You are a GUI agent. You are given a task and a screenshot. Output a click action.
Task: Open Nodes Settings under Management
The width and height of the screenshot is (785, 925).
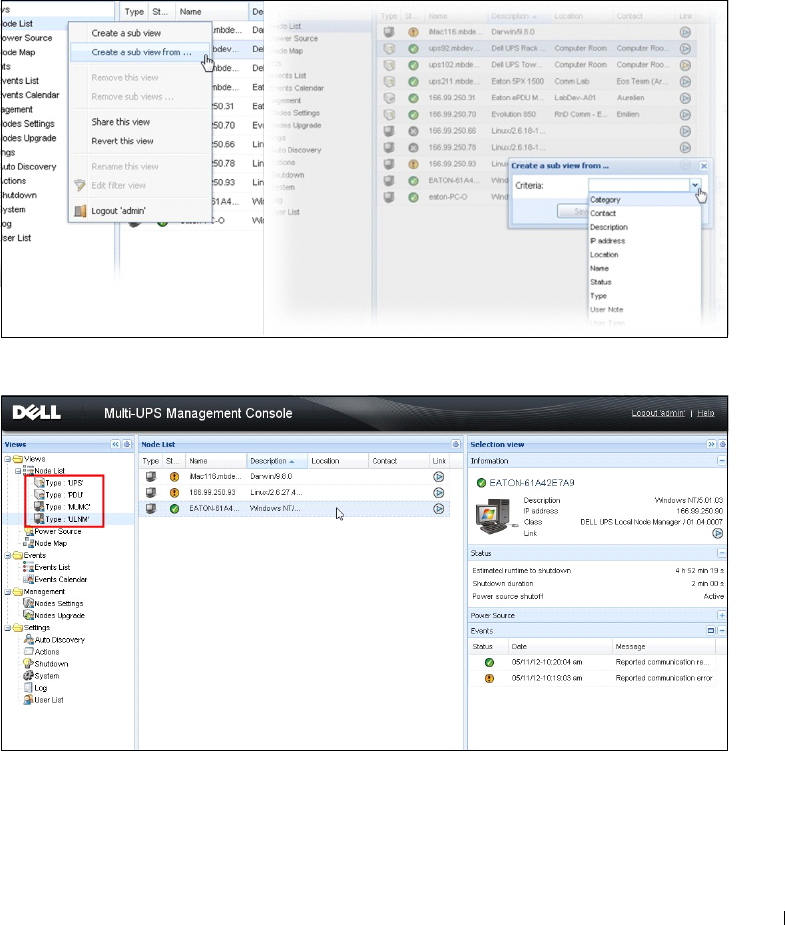click(x=58, y=603)
